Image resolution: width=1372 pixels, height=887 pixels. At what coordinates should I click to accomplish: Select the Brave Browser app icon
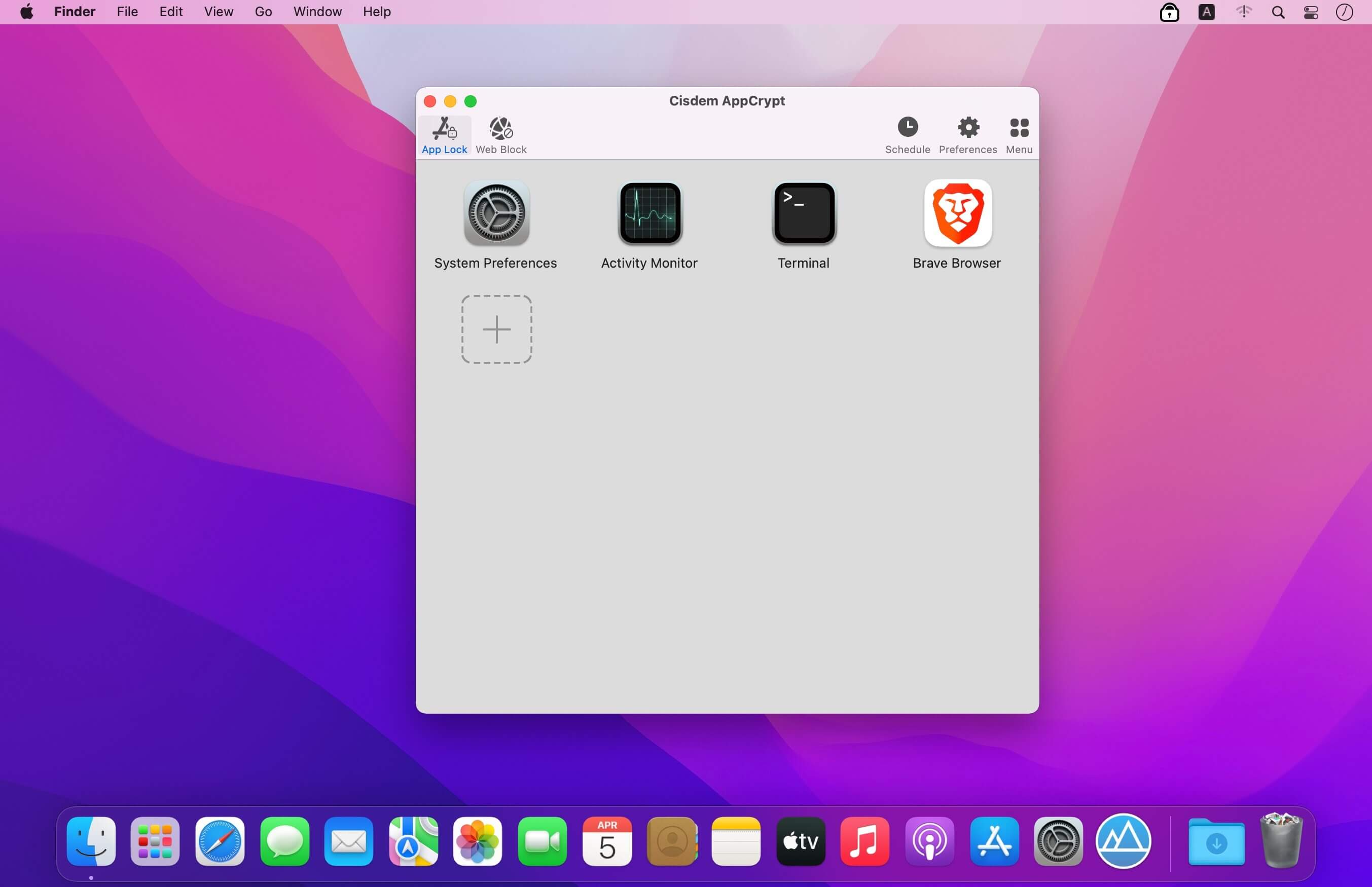[957, 213]
